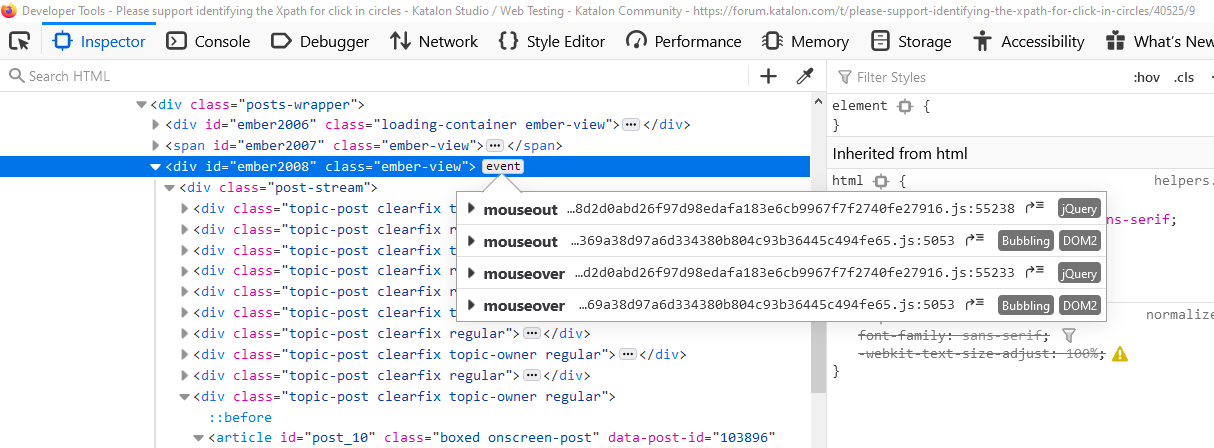Click the filter funnel icon next to font-family
Image resolution: width=1214 pixels, height=448 pixels.
click(x=1068, y=336)
